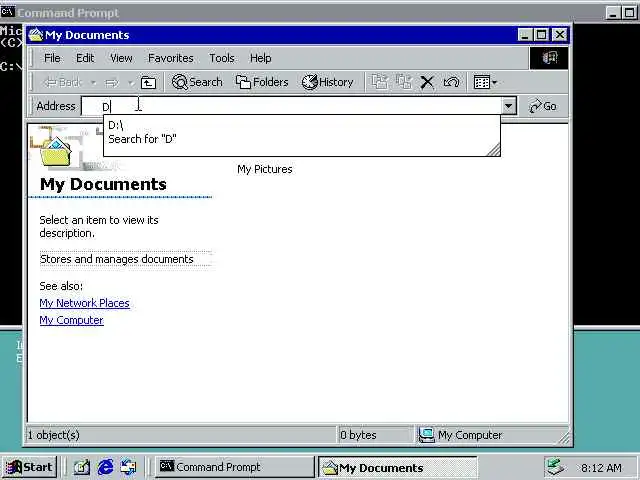The image size is (640, 480).
Task: Open the Tools menu
Action: point(222,58)
